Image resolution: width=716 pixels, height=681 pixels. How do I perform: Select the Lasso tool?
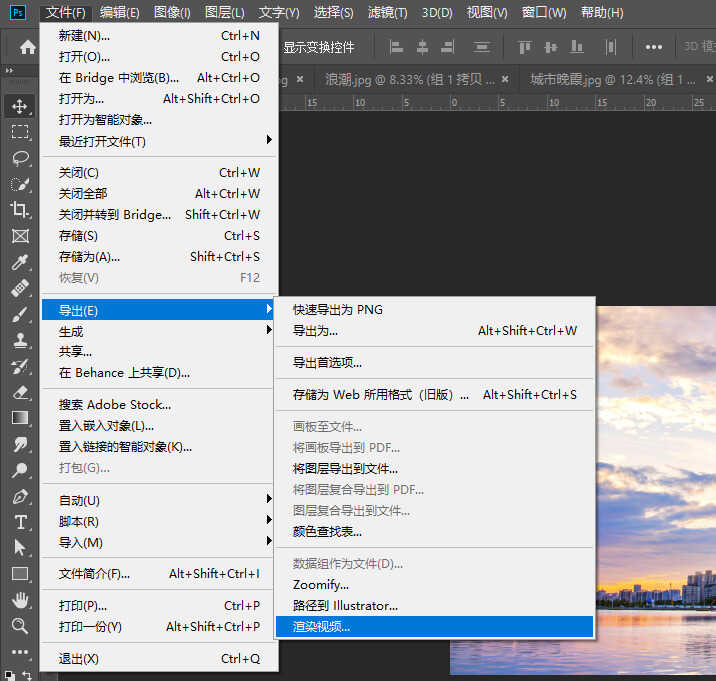[x=19, y=158]
